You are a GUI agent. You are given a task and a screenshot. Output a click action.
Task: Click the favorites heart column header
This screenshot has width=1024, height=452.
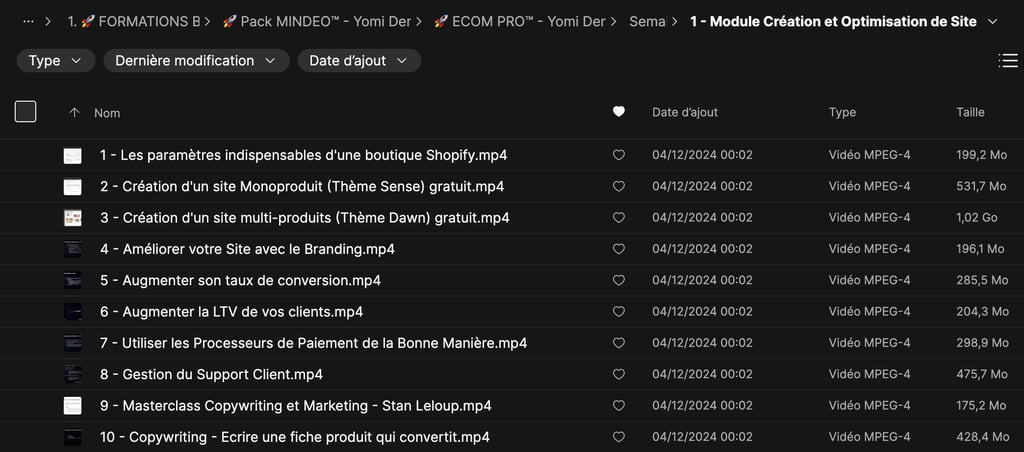(x=618, y=112)
